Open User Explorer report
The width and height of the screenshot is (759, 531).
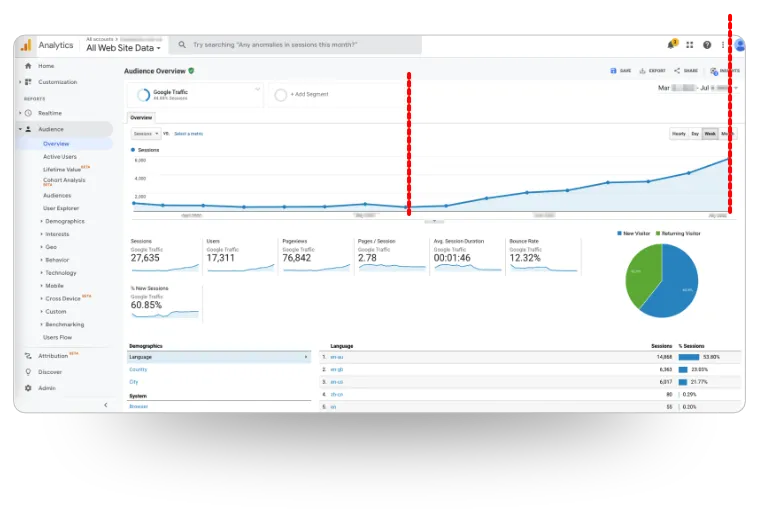61,208
